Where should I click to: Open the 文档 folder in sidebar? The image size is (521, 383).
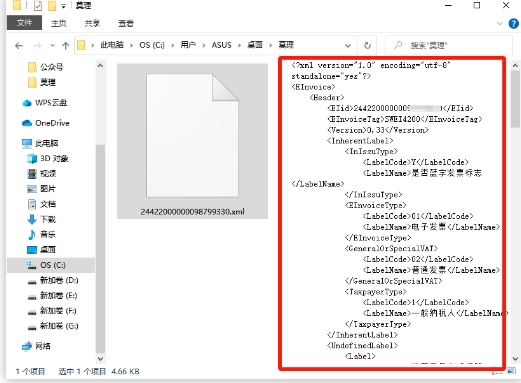[x=41, y=204]
